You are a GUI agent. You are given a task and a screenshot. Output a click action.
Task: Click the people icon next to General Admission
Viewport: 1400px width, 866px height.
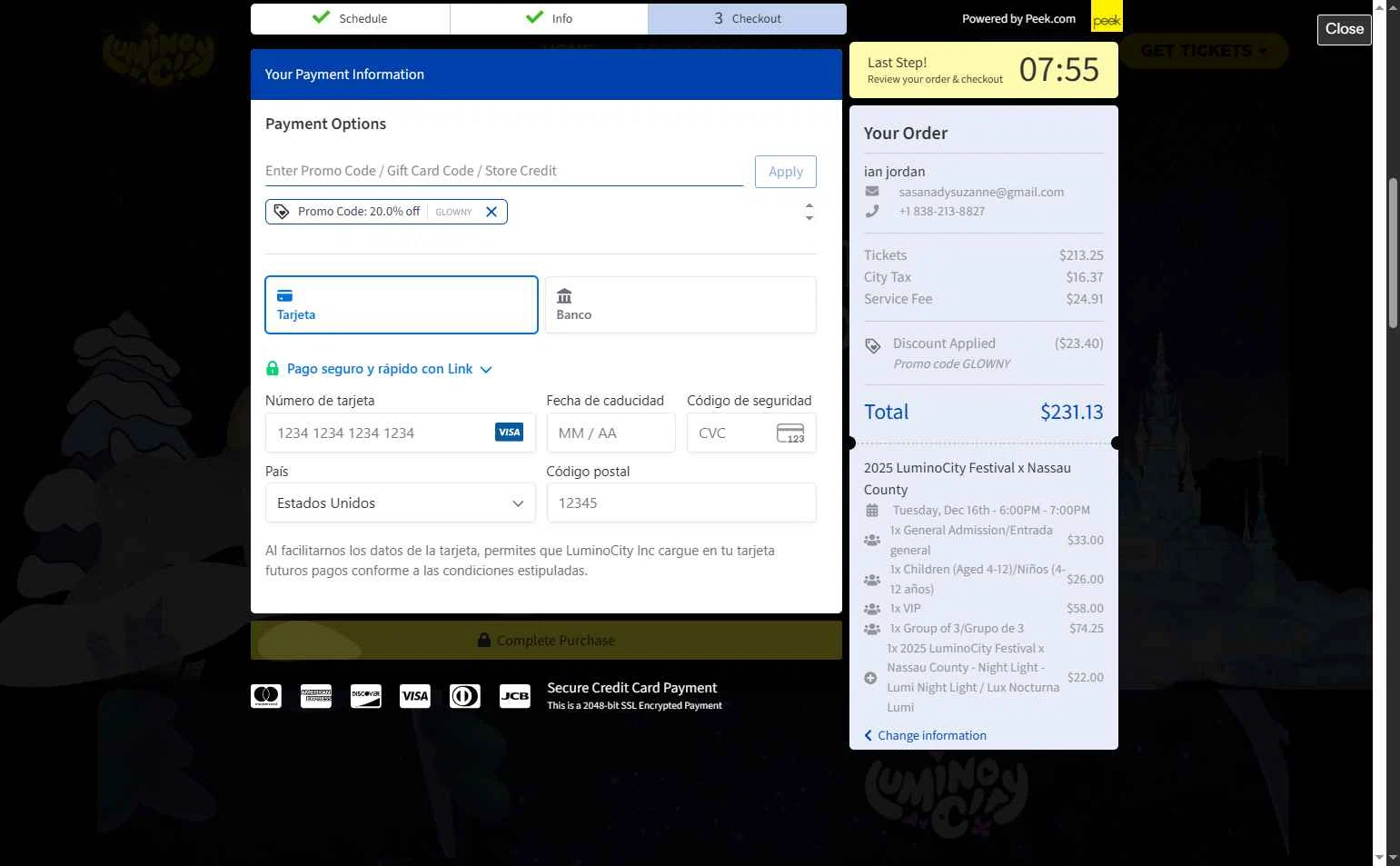point(872,540)
